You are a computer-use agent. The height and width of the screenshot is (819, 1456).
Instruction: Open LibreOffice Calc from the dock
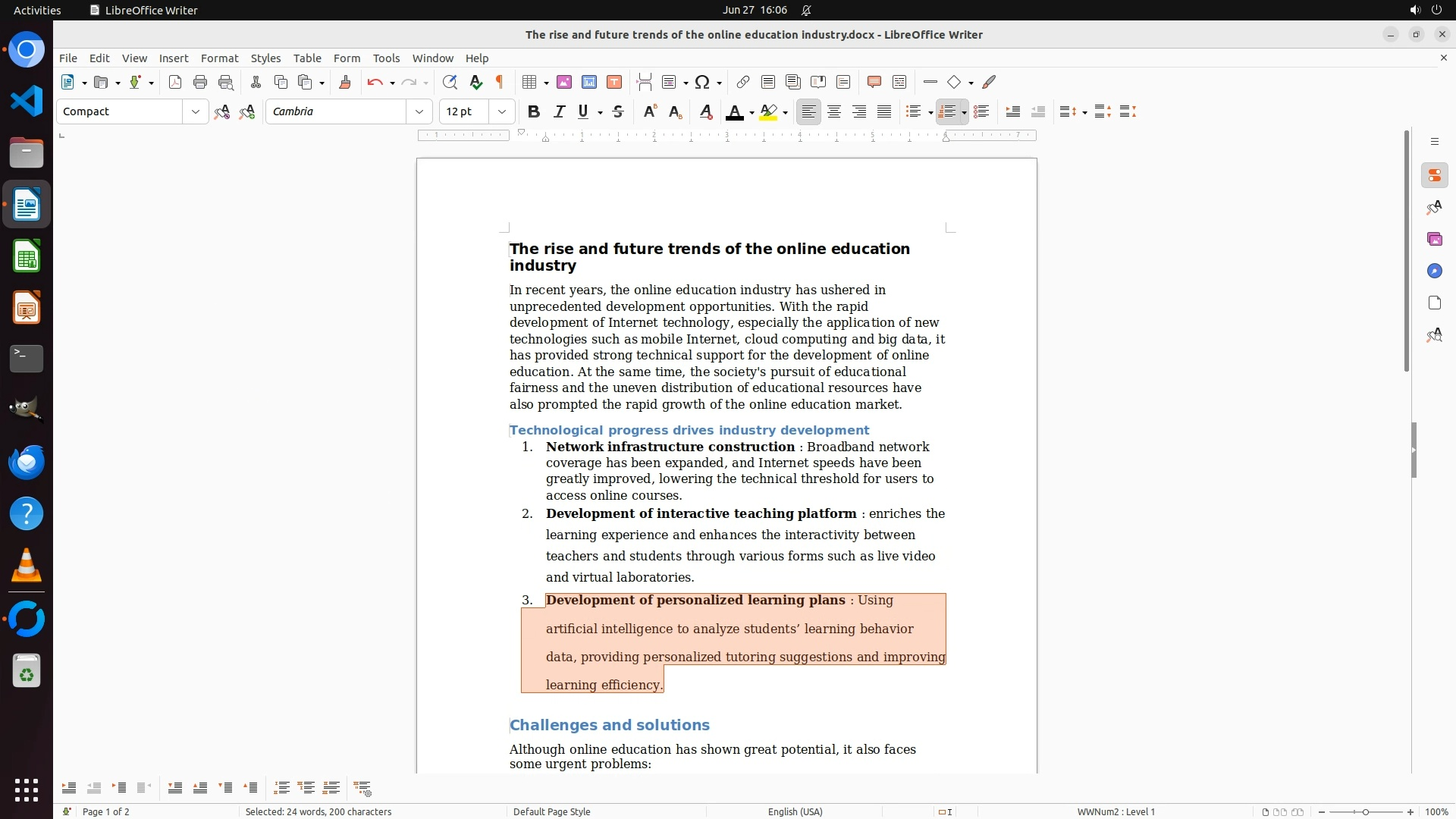coord(27,257)
